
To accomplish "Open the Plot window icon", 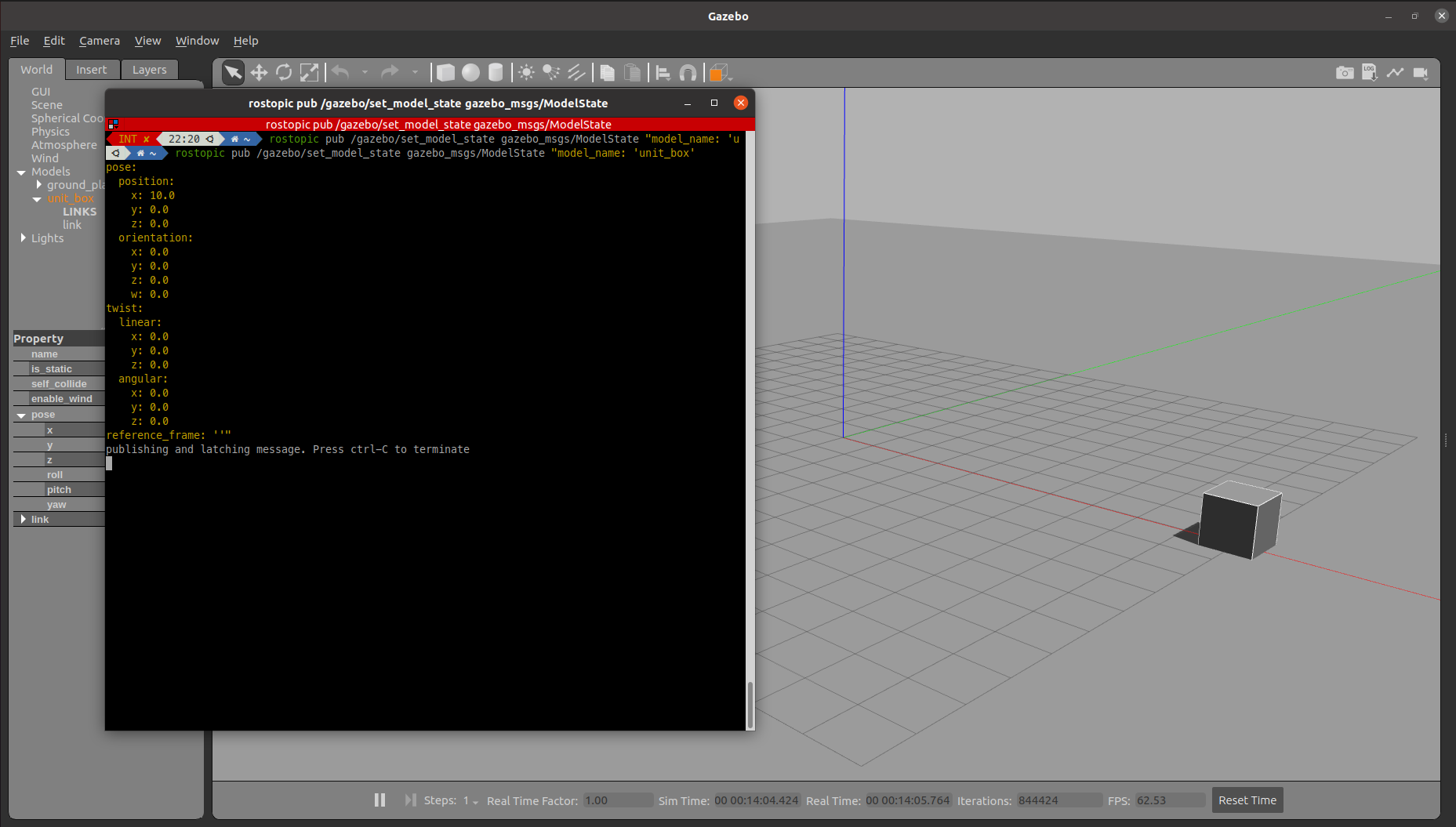I will [x=1395, y=73].
